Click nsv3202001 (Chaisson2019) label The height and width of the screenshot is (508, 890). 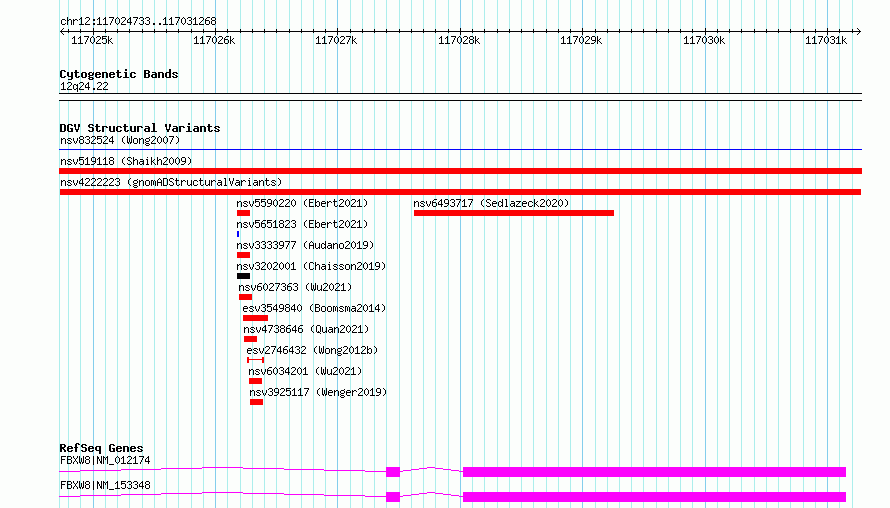[311, 266]
